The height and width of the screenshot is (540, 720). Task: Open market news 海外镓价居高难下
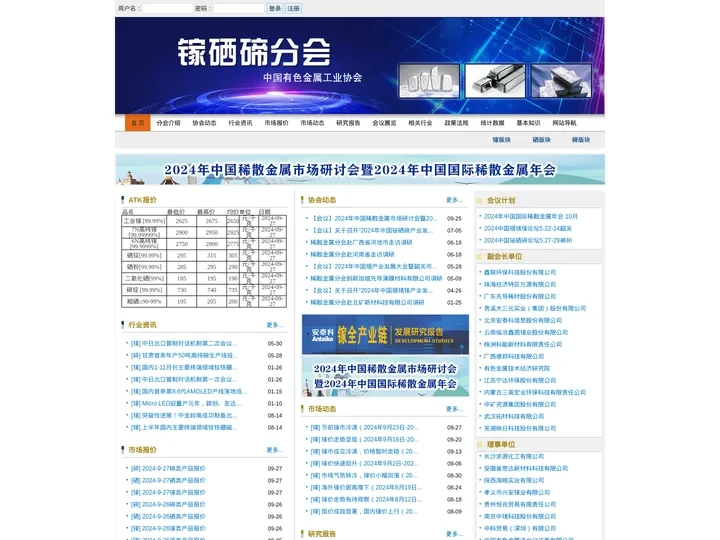click(366, 488)
